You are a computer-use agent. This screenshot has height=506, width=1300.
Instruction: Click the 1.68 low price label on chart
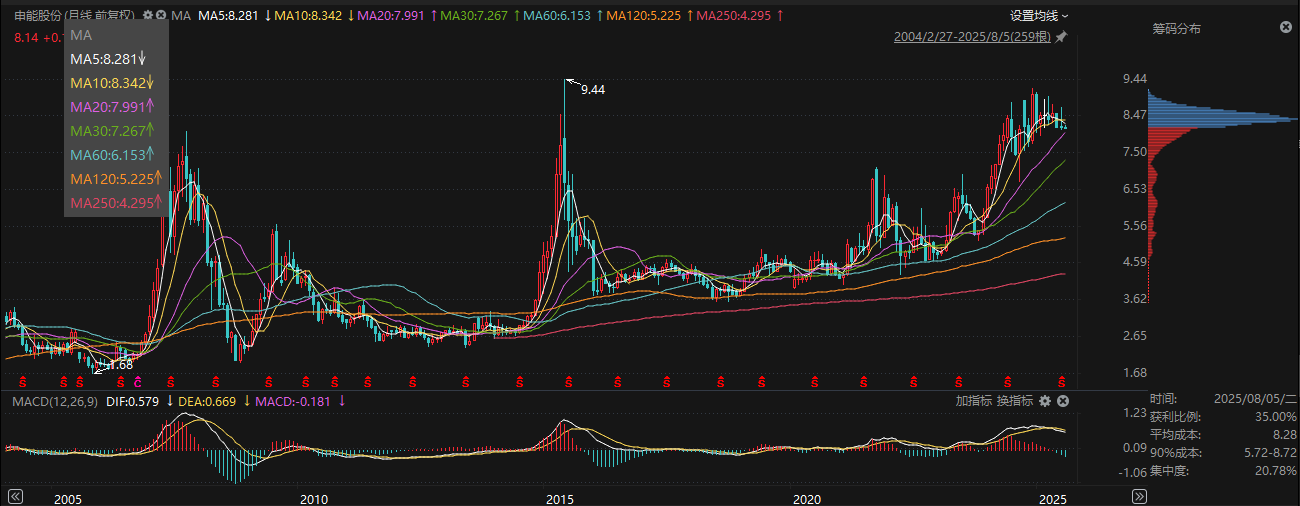pos(120,365)
